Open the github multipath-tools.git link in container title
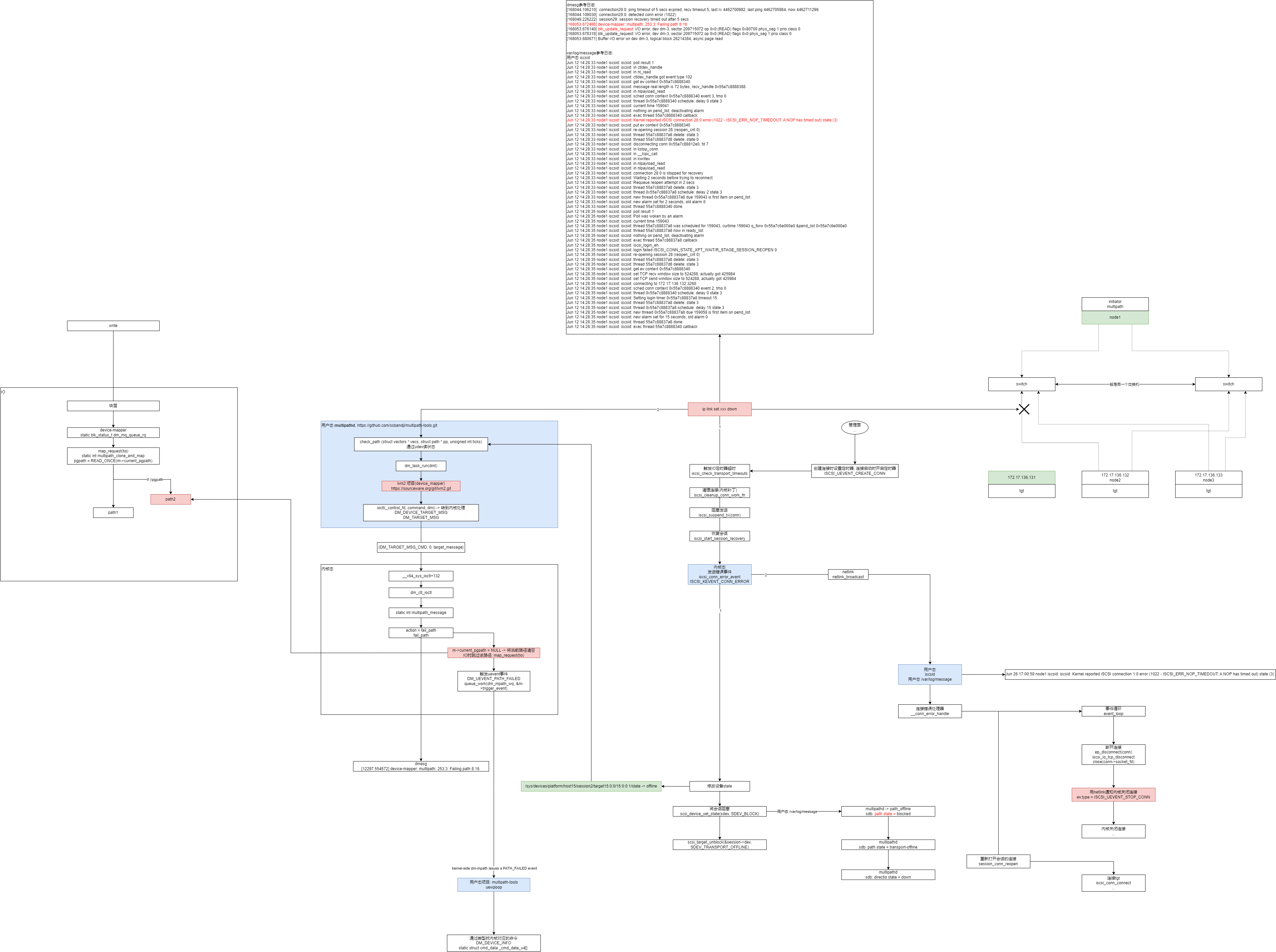Viewport: 1276px width, 952px height. 397,425
